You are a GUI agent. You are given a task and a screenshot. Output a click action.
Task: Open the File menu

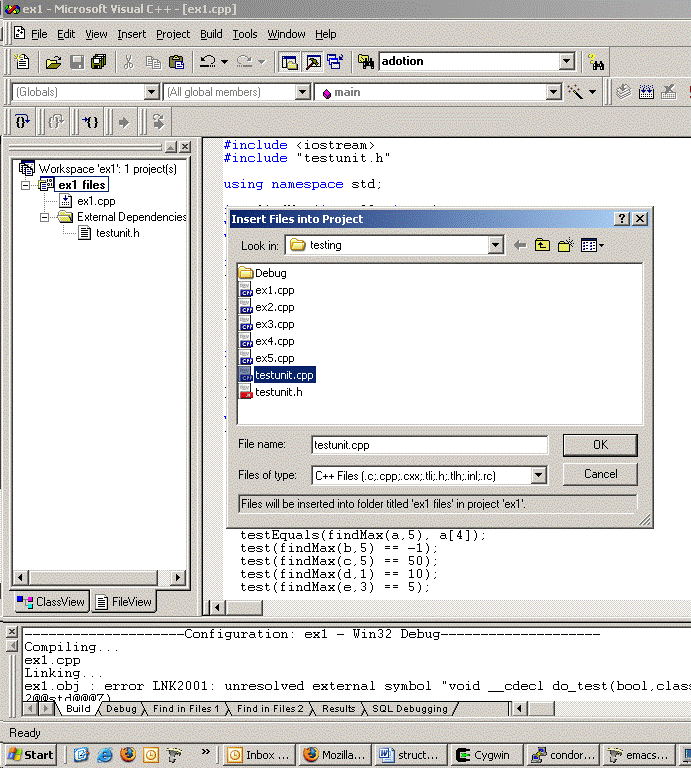click(x=39, y=34)
